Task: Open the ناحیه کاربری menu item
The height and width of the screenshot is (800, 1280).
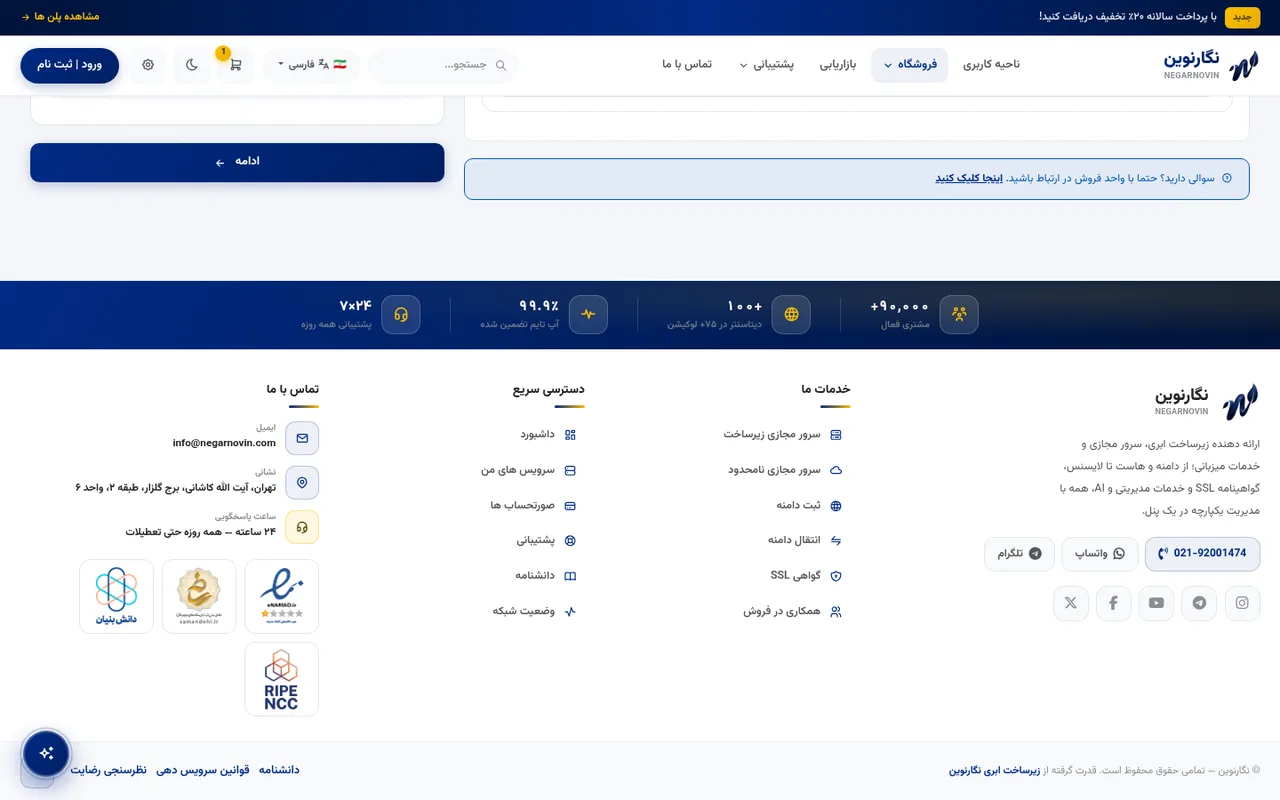Action: [991, 65]
